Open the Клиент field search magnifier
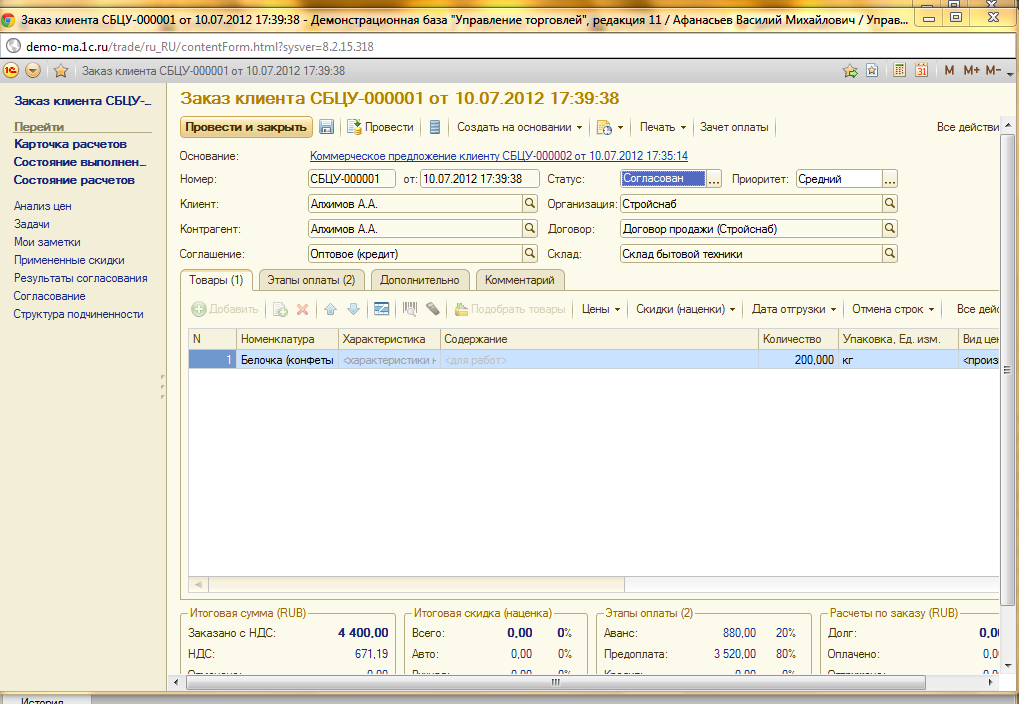The image size is (1019, 704). [530, 203]
